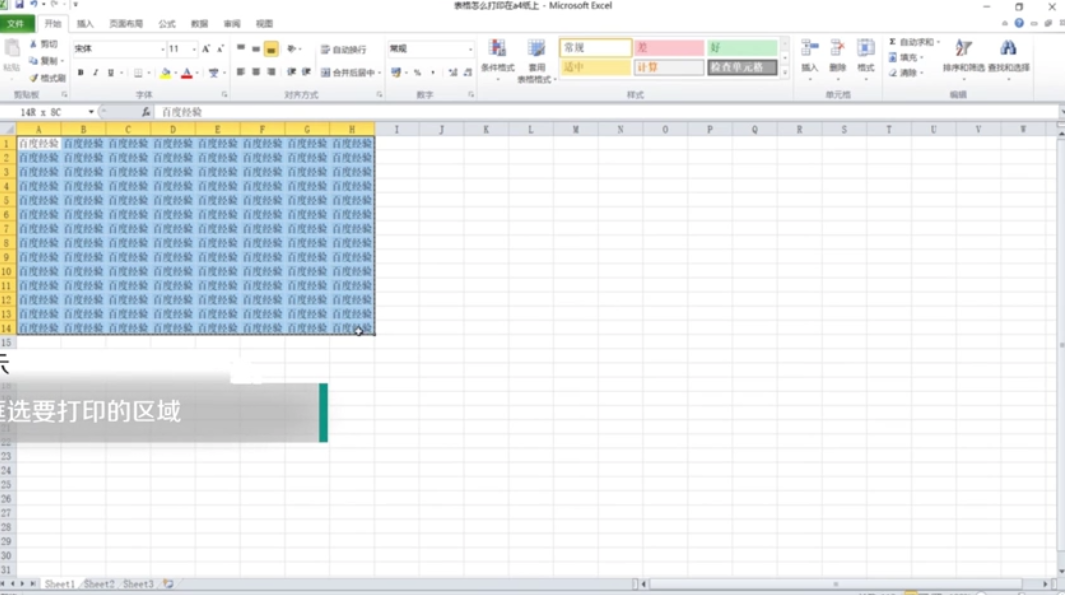The height and width of the screenshot is (595, 1065).
Task: Apply the red font color A
Action: click(x=187, y=73)
